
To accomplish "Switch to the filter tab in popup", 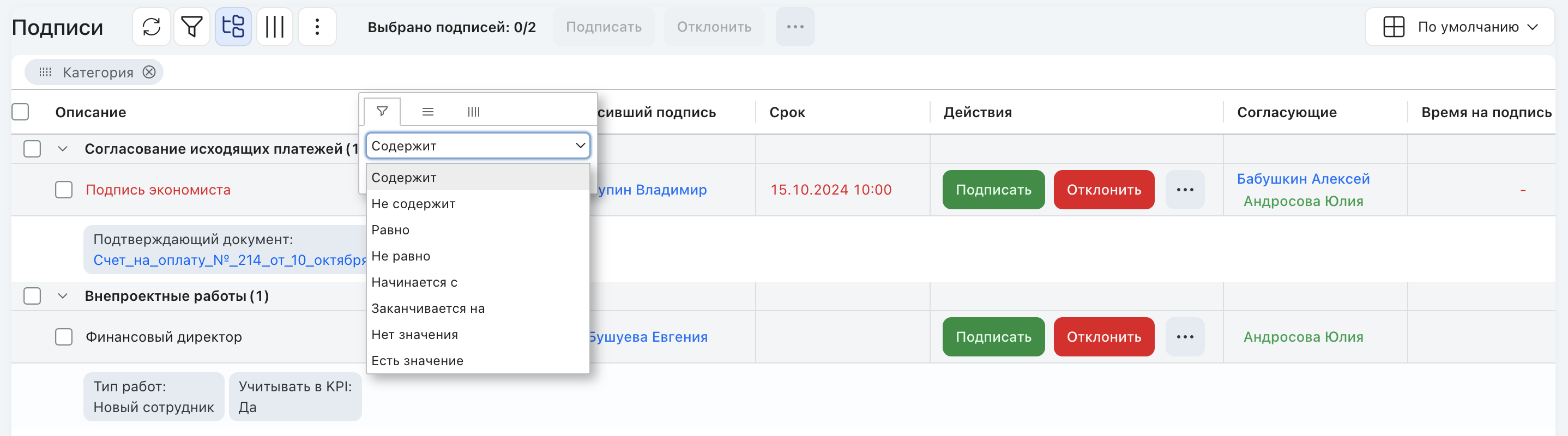I will (382, 111).
